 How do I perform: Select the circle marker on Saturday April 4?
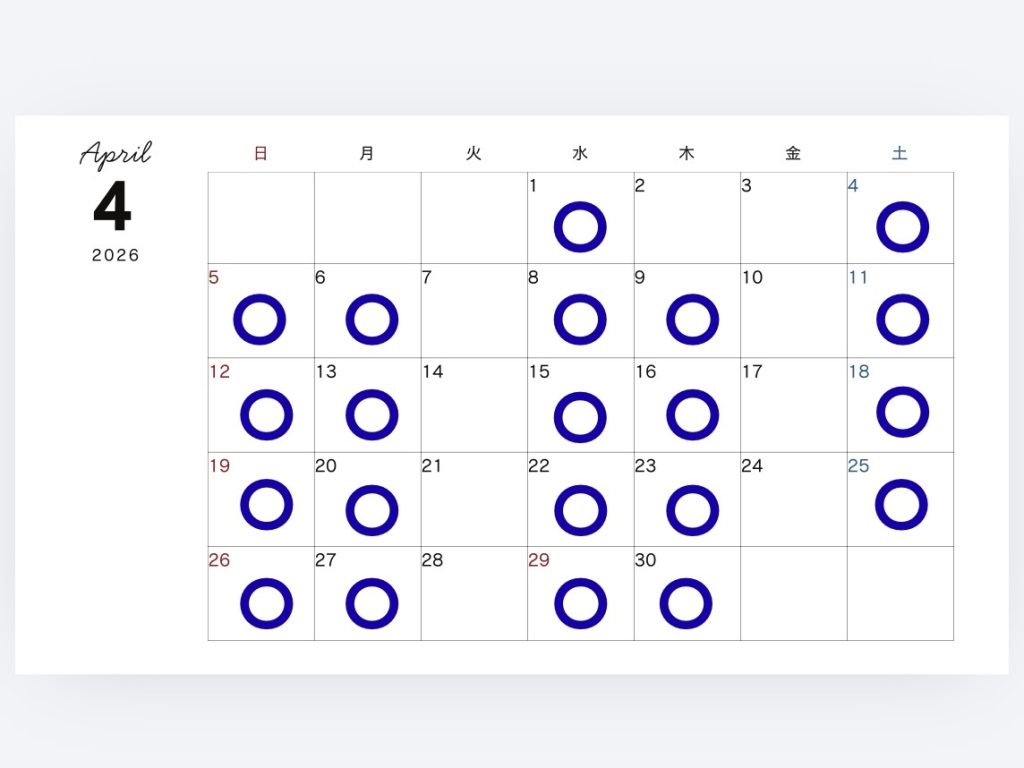902,226
